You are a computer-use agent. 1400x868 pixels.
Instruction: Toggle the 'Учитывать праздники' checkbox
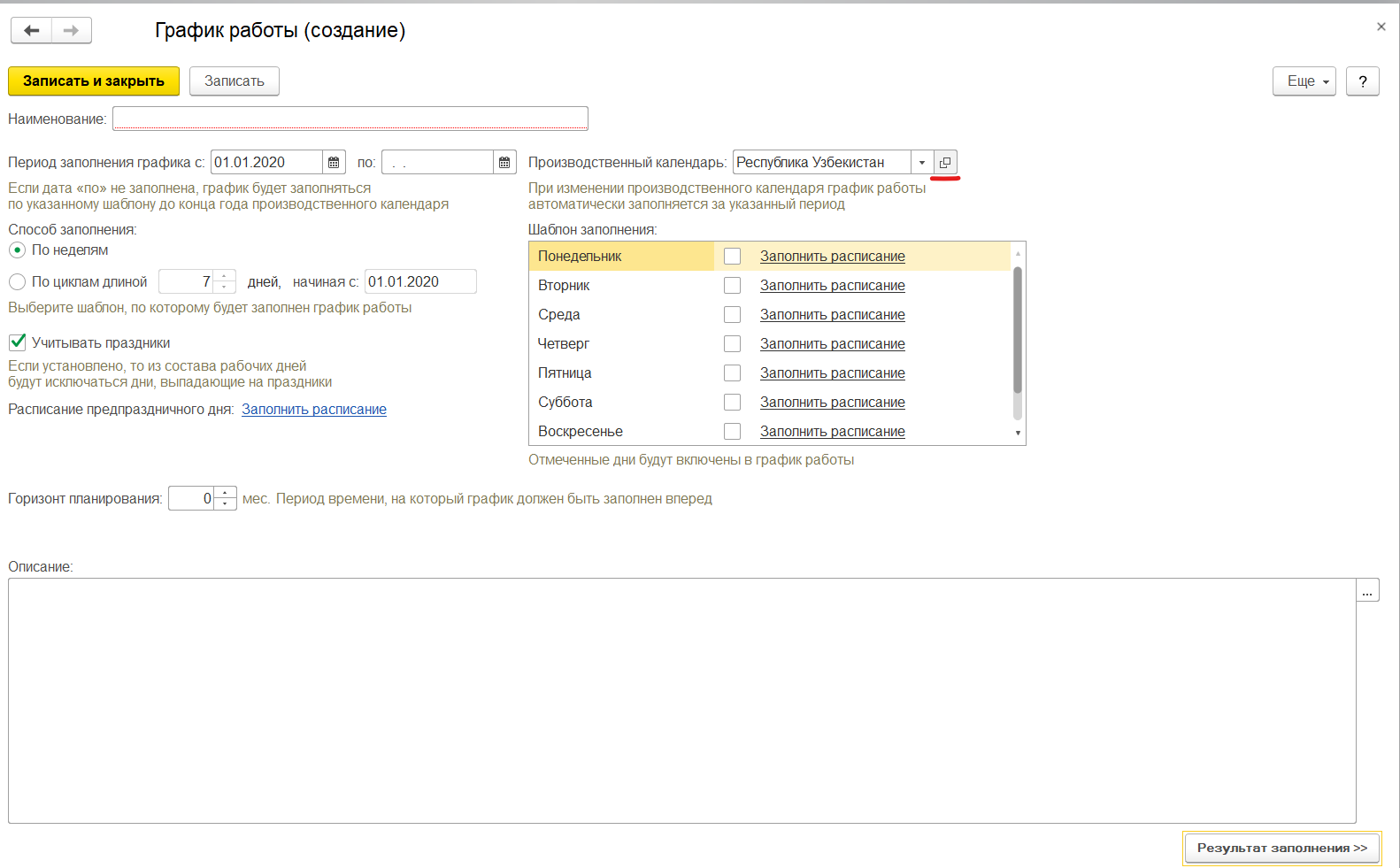[17, 342]
